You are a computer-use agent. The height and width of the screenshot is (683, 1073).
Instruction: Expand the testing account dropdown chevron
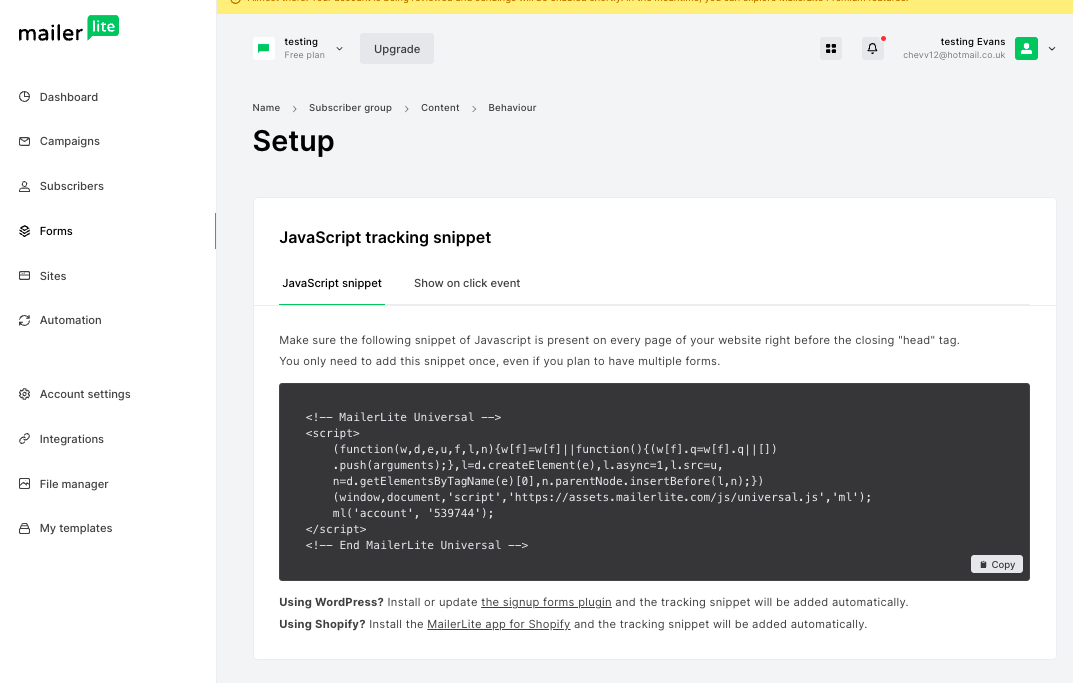point(339,49)
